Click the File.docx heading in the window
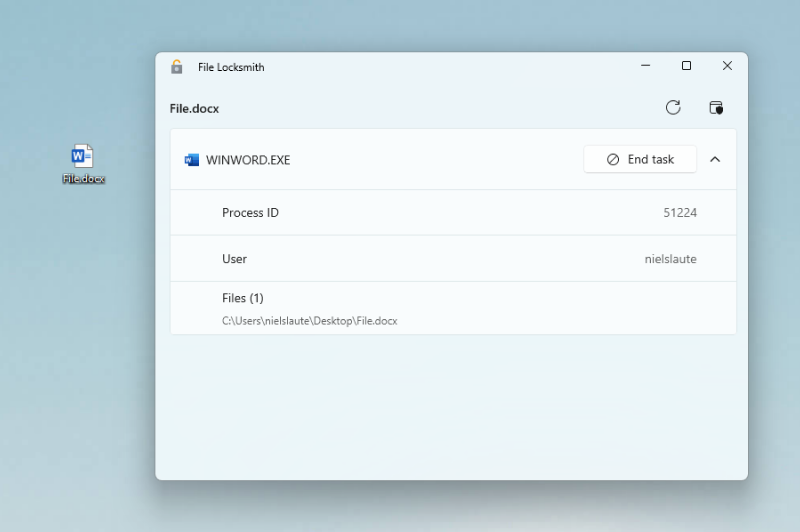Screen dimensions: 800x532 (194, 108)
